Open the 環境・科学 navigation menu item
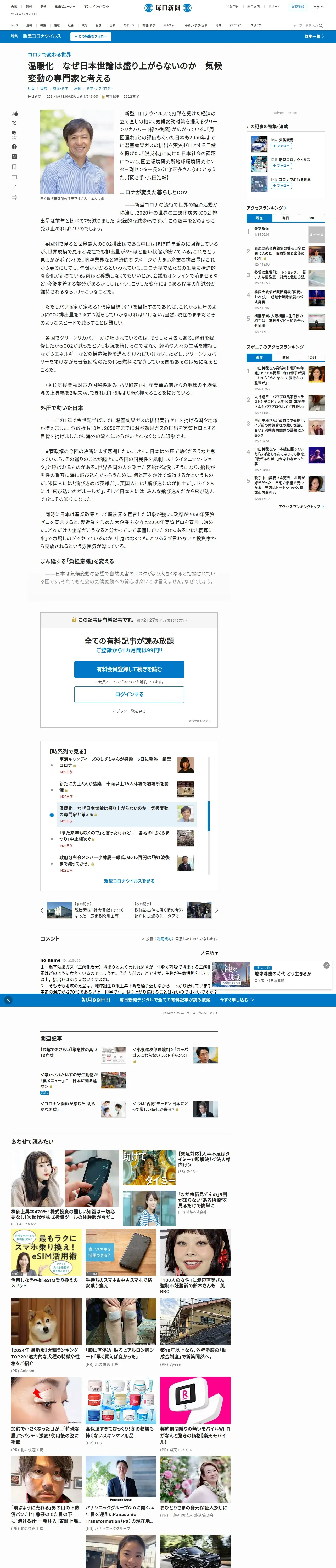Image resolution: width=336 pixels, height=1568 pixels. [x=149, y=26]
